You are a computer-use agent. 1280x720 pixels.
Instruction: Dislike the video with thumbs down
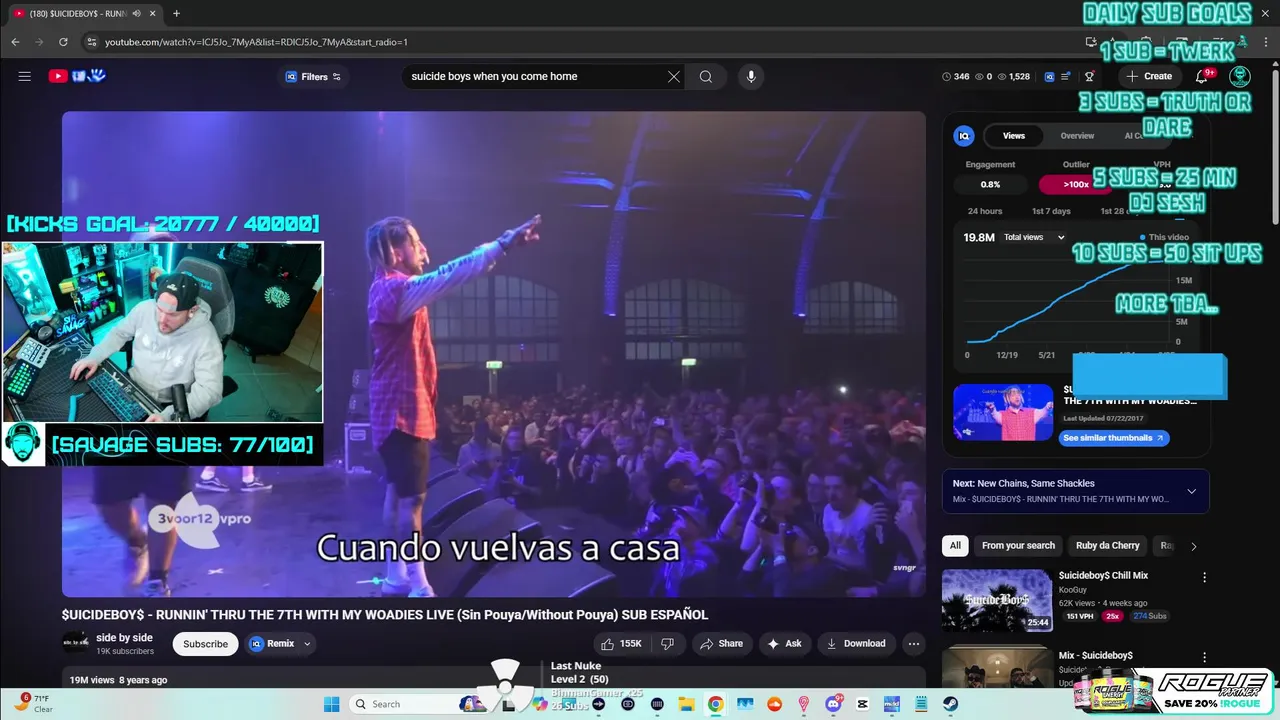[x=668, y=644]
